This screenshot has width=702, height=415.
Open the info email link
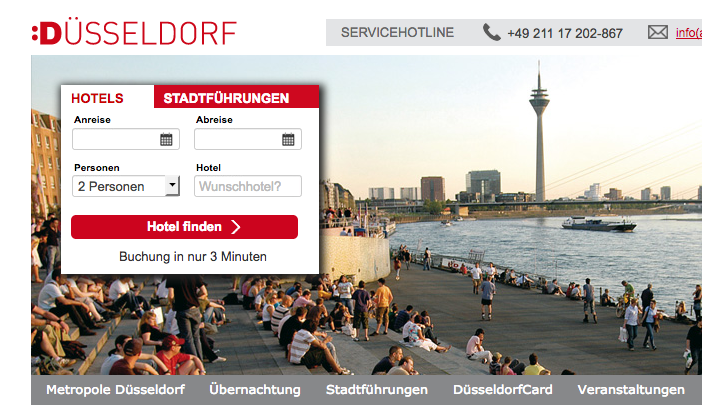[689, 33]
